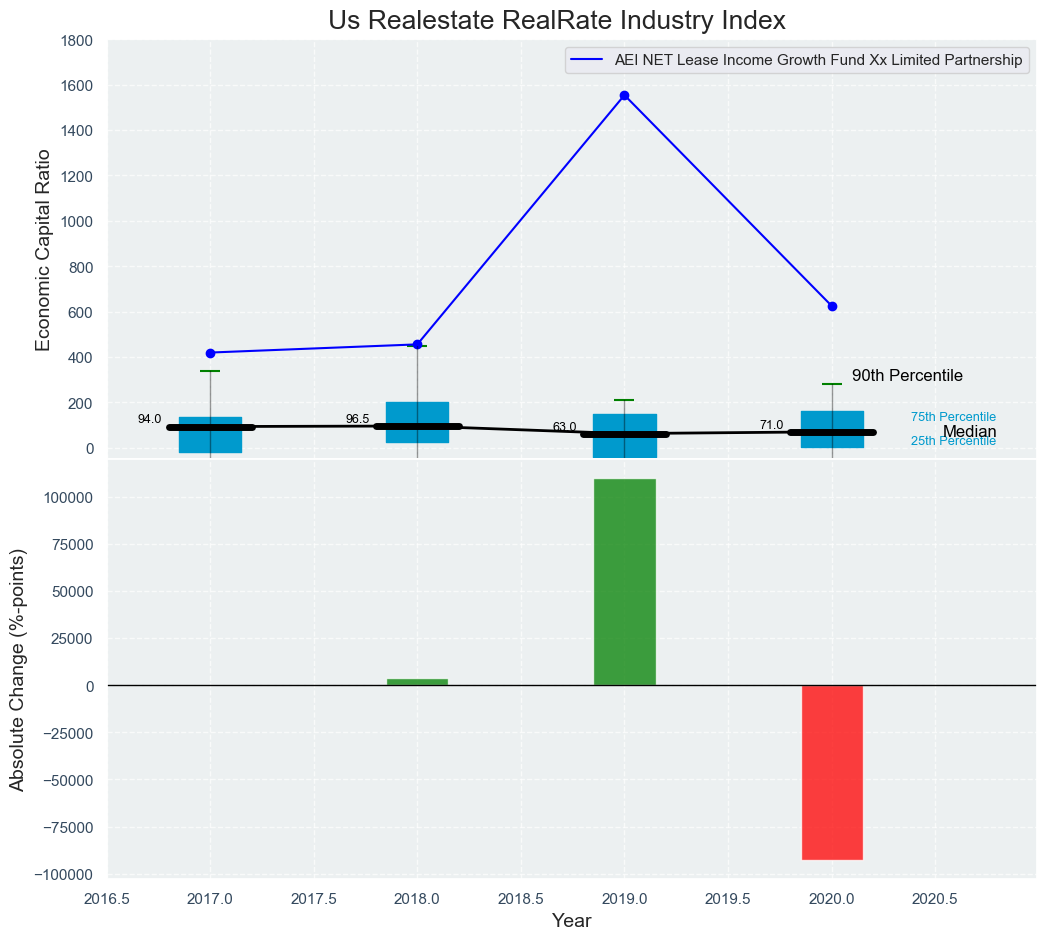Click the 'Year' x-axis label
1046x940 pixels.
tap(571, 921)
